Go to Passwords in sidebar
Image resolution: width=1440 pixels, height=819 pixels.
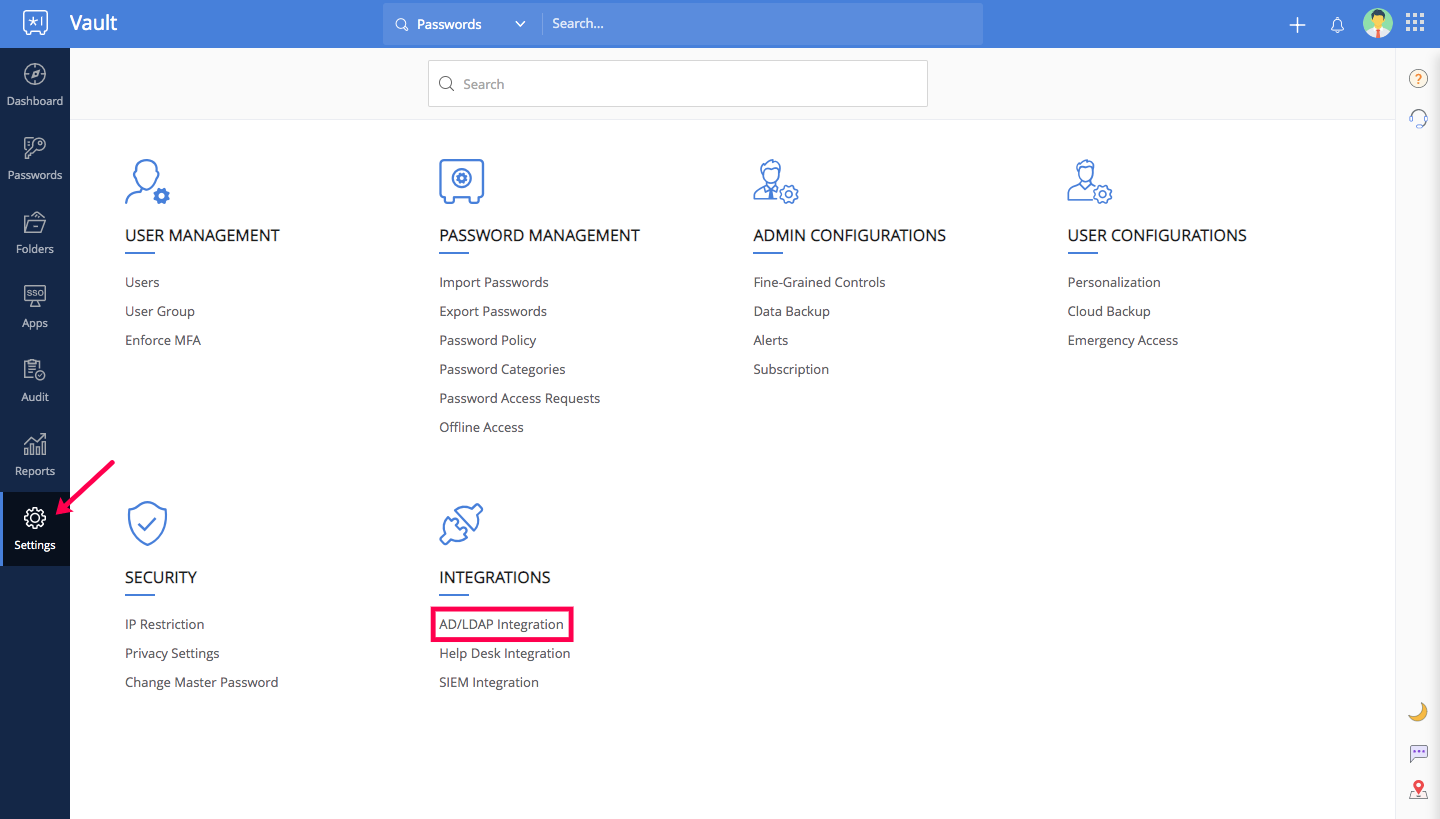pyautogui.click(x=35, y=159)
